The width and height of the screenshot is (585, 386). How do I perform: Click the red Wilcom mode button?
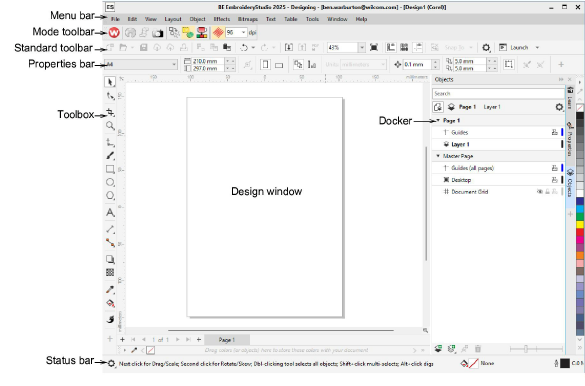pos(114,33)
